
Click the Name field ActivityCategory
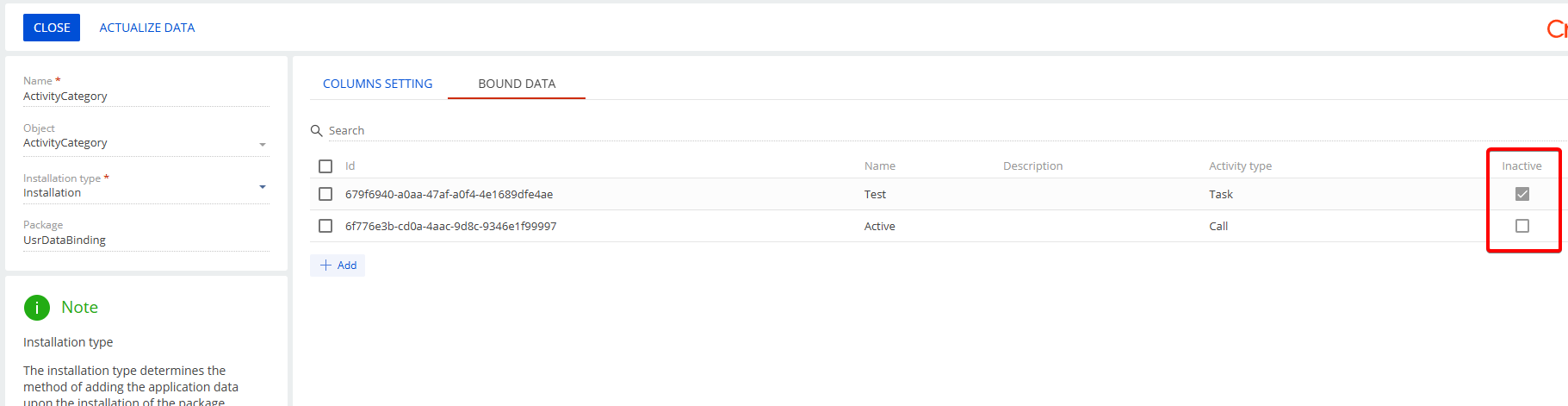[146, 97]
